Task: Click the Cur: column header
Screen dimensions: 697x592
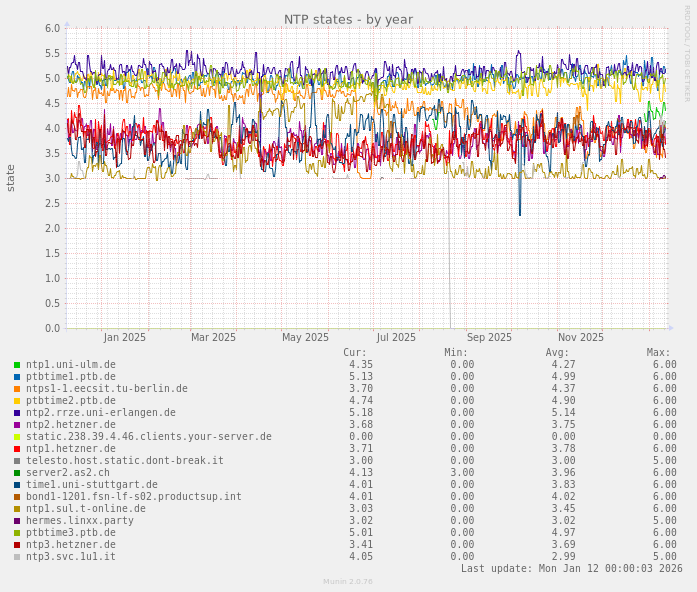Action: pyautogui.click(x=355, y=353)
